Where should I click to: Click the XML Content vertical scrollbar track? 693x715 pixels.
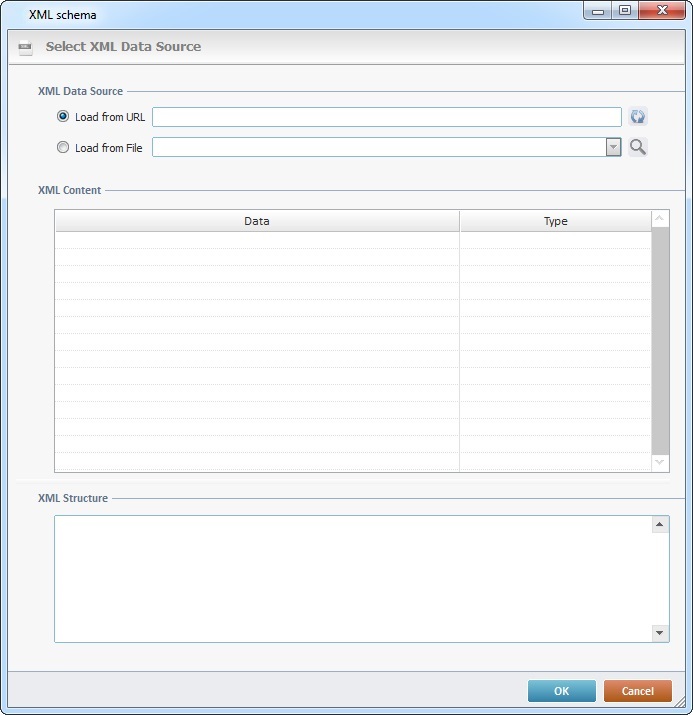660,340
